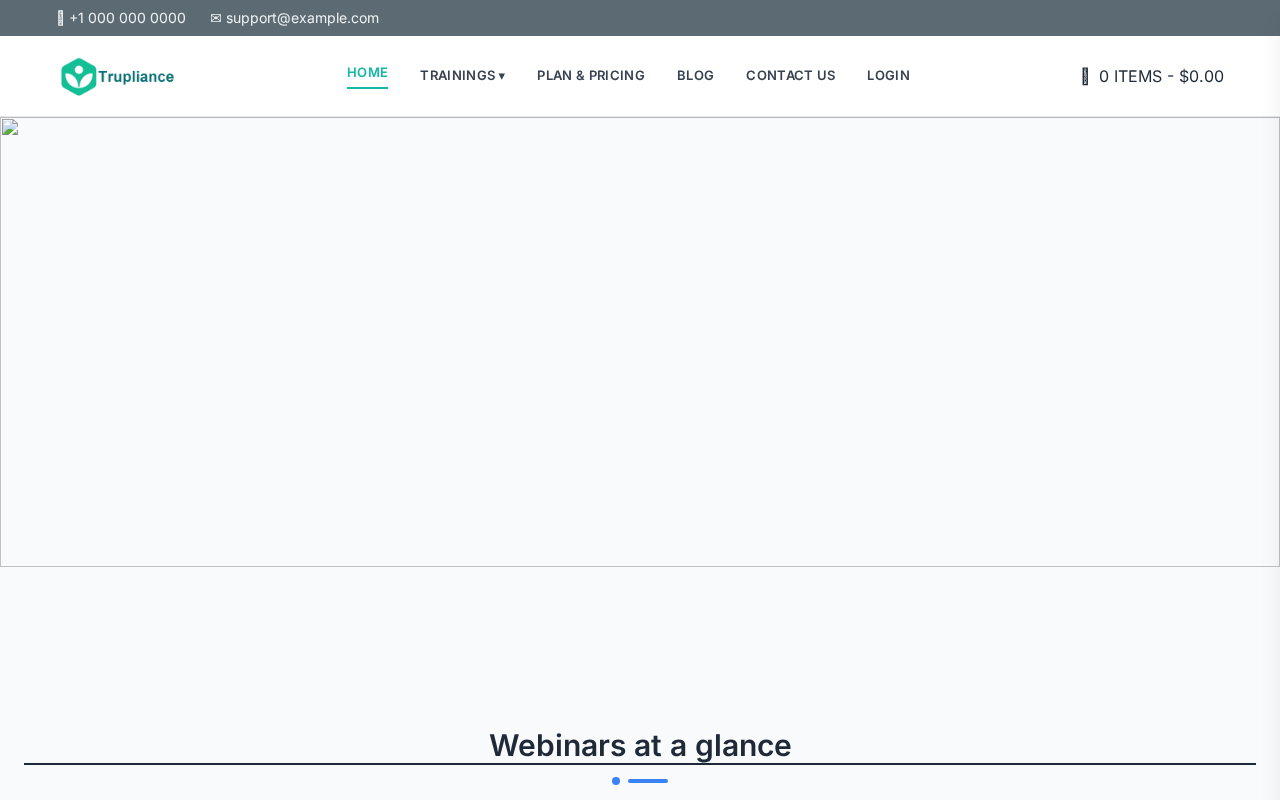Go to Plan & Pricing page
The image size is (1280, 800).
pyautogui.click(x=591, y=76)
